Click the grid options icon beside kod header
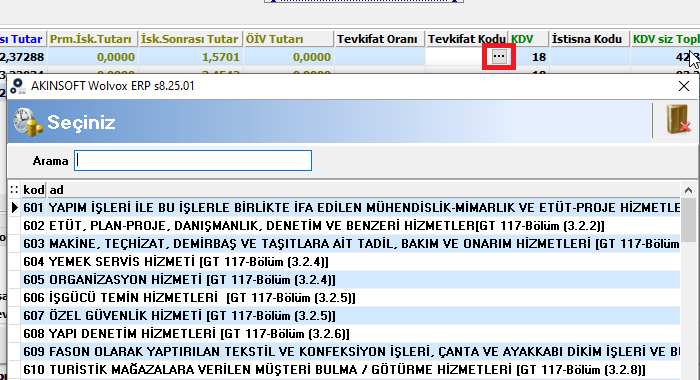700x380 pixels. pos(14,190)
